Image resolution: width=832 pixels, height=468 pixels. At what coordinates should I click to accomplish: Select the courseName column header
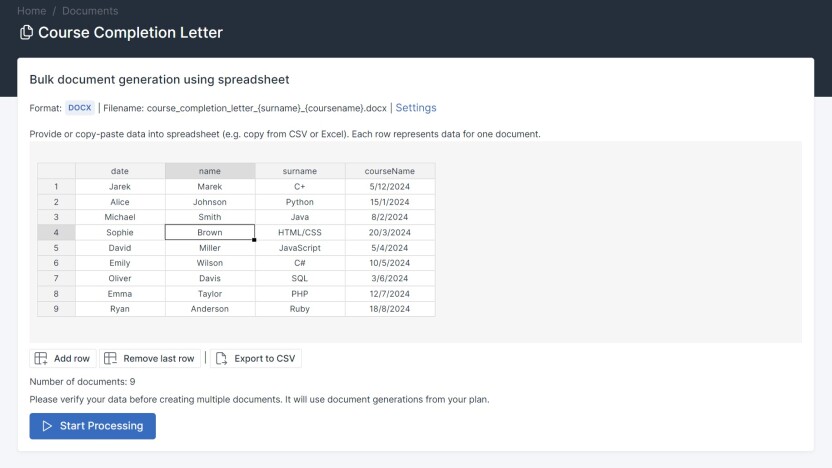click(x=389, y=171)
